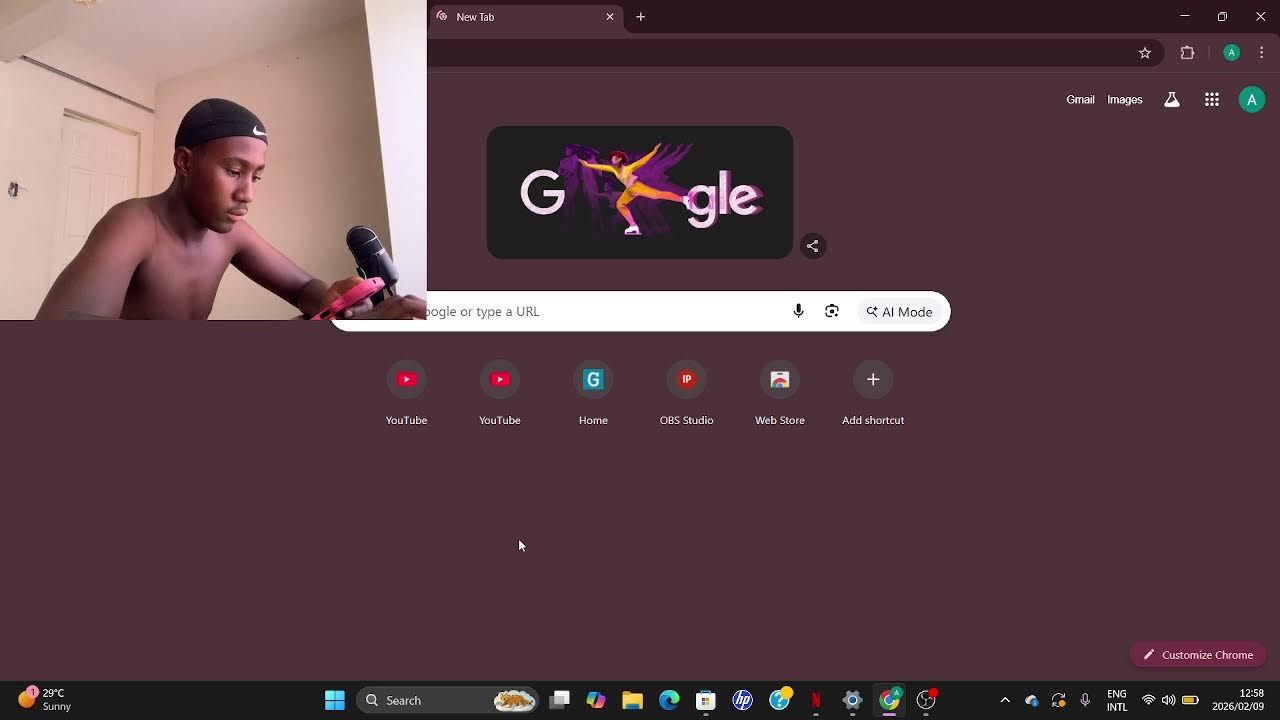The height and width of the screenshot is (720, 1280).
Task: Search by image with Google Lens
Action: click(832, 311)
